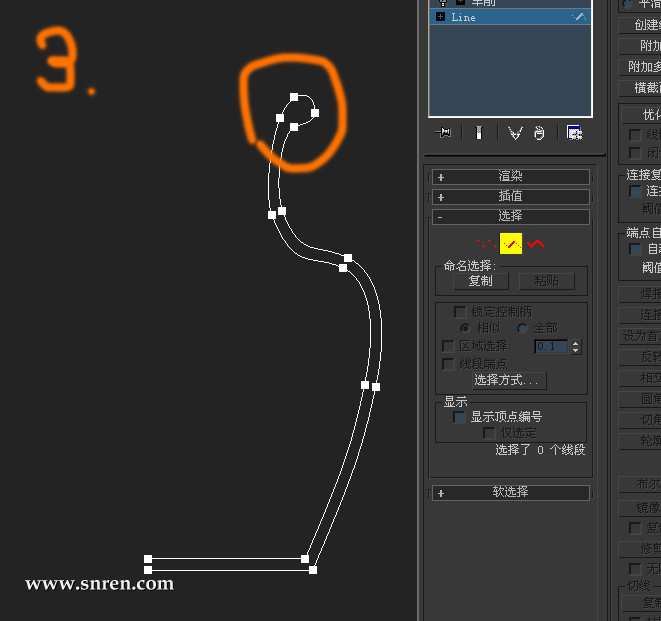Switch to Spline sub-object level icon

tap(535, 244)
